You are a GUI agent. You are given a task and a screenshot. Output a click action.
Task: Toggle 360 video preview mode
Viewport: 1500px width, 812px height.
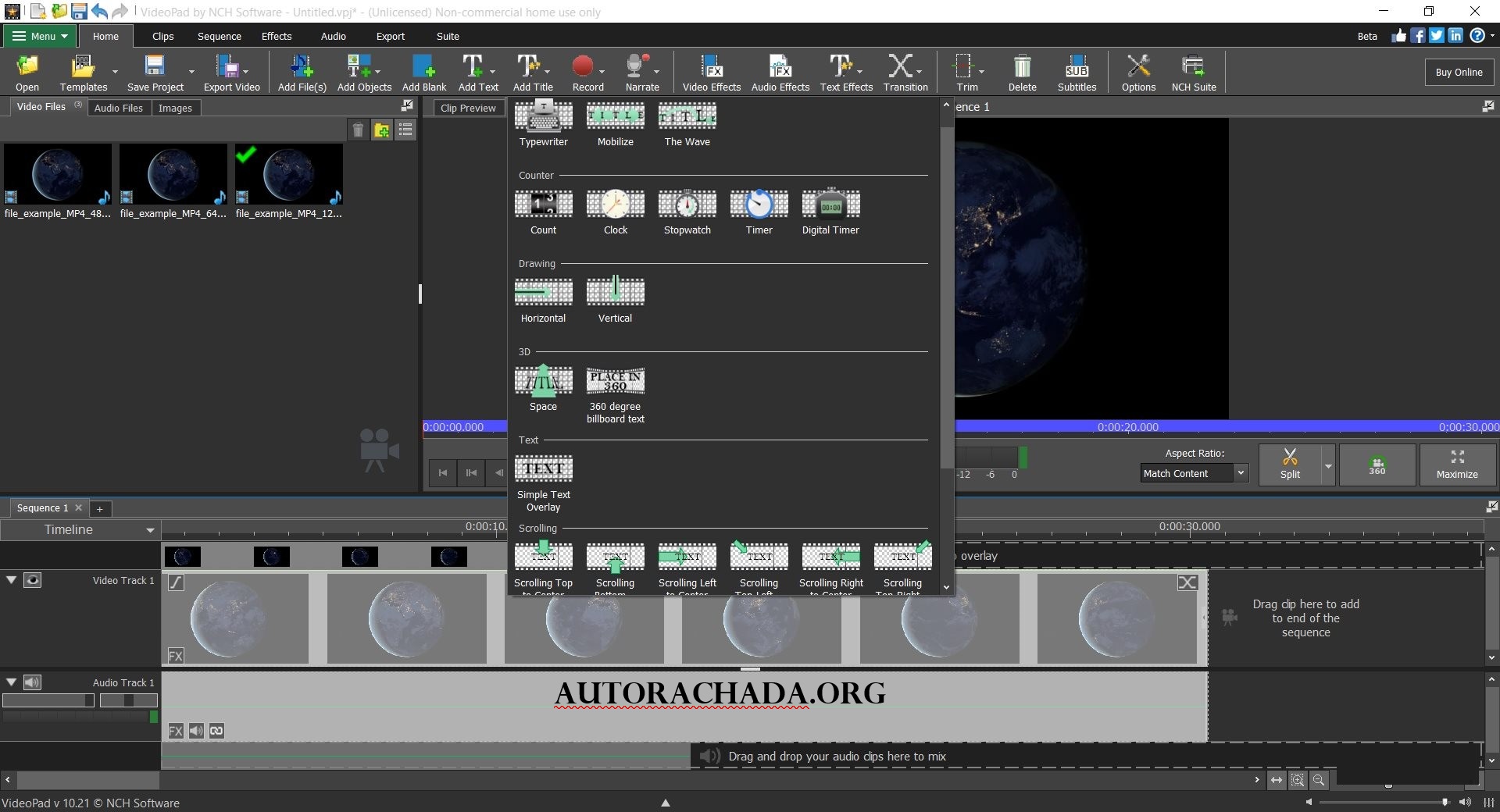1377,465
